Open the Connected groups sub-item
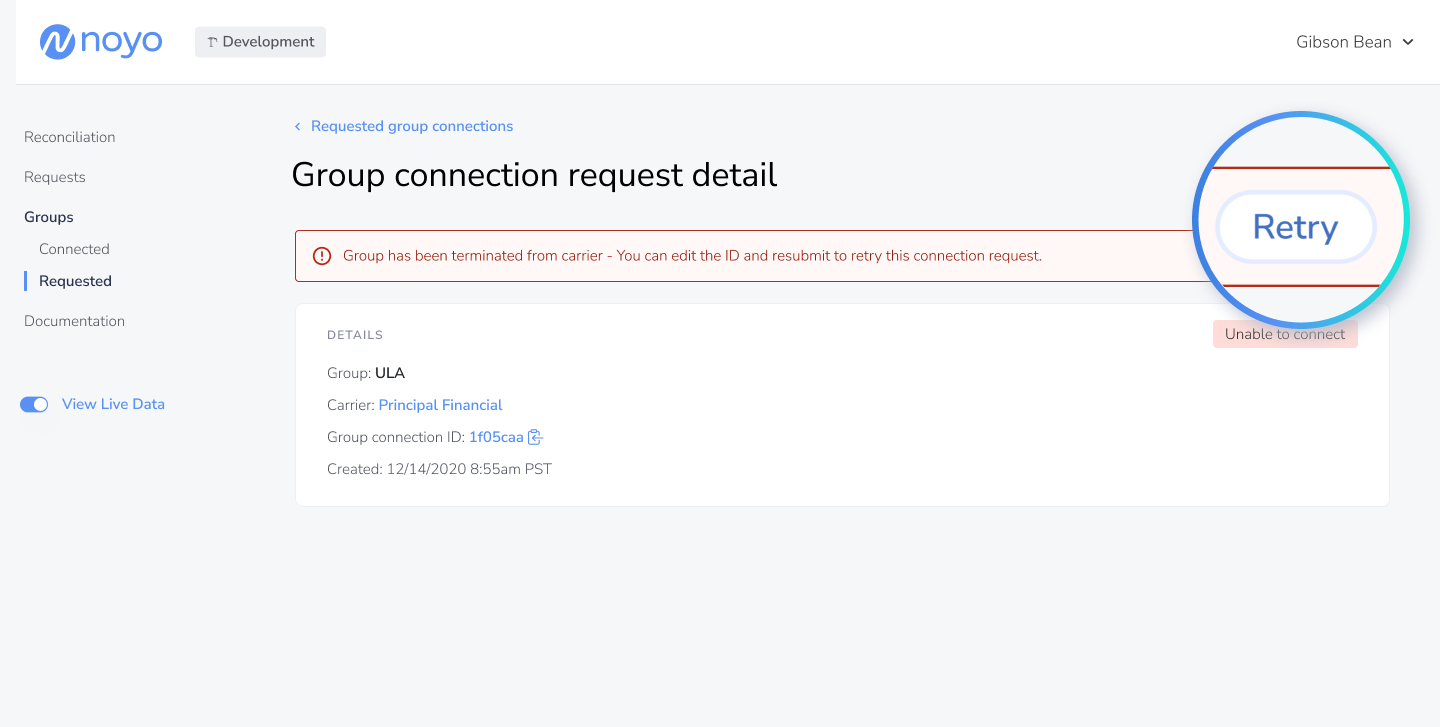 click(74, 249)
